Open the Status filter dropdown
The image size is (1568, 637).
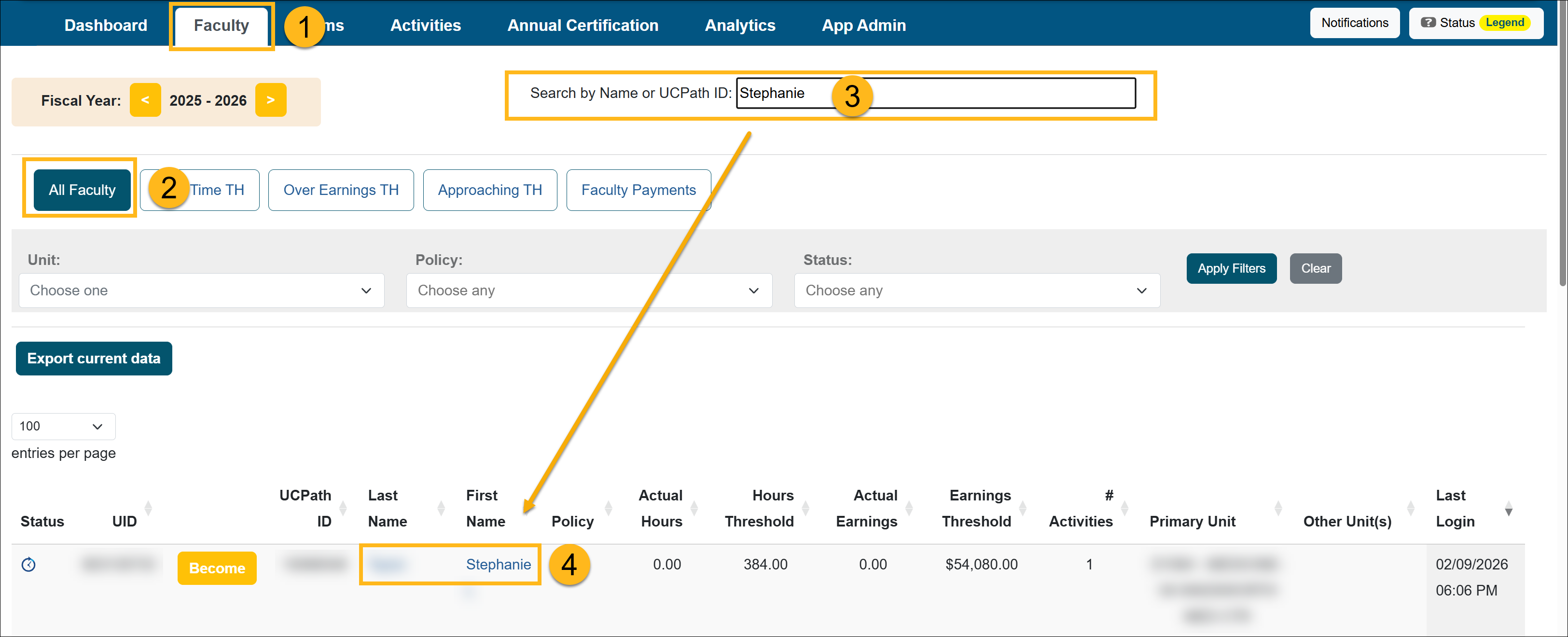click(976, 291)
